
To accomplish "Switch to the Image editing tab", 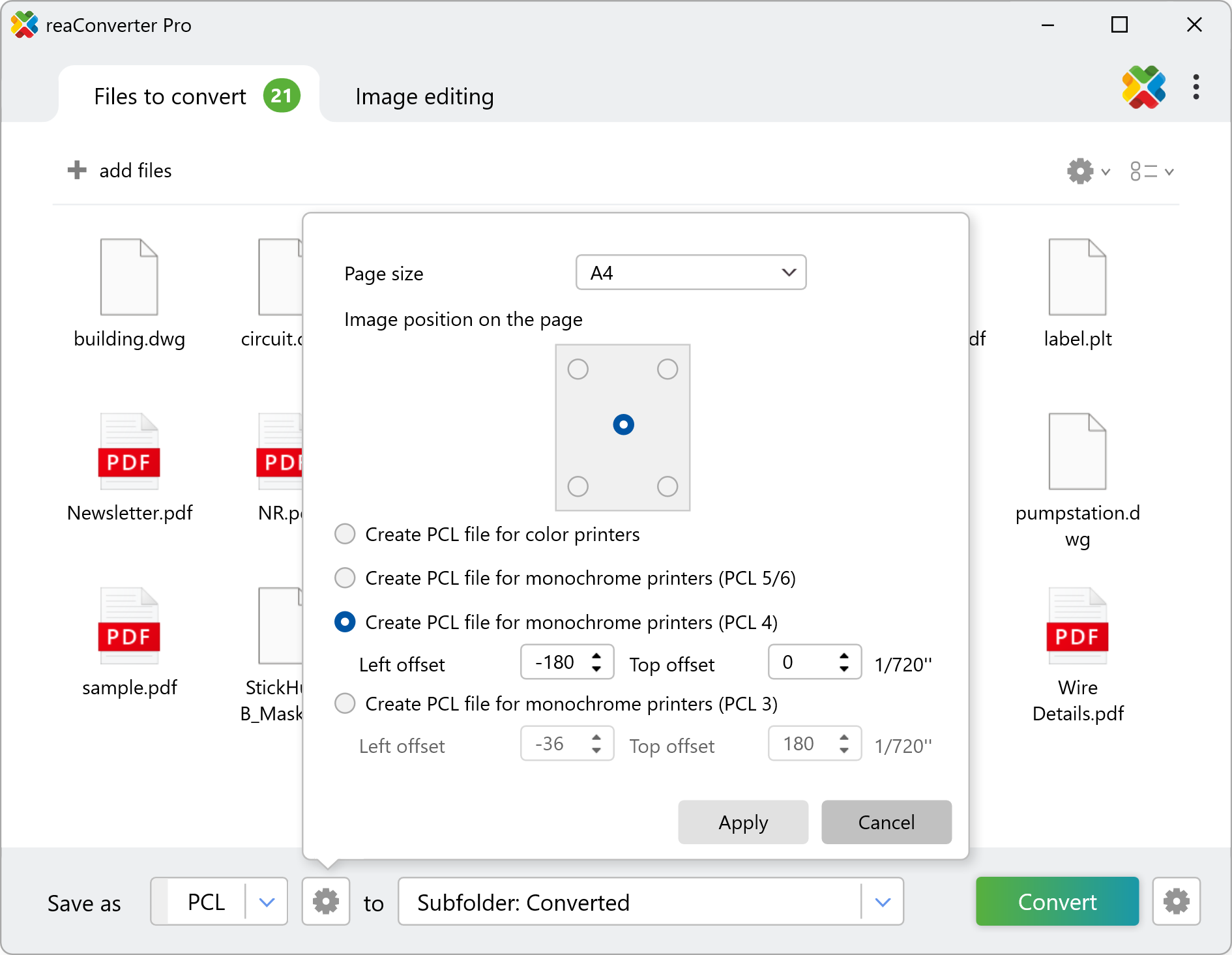I will coord(424,96).
